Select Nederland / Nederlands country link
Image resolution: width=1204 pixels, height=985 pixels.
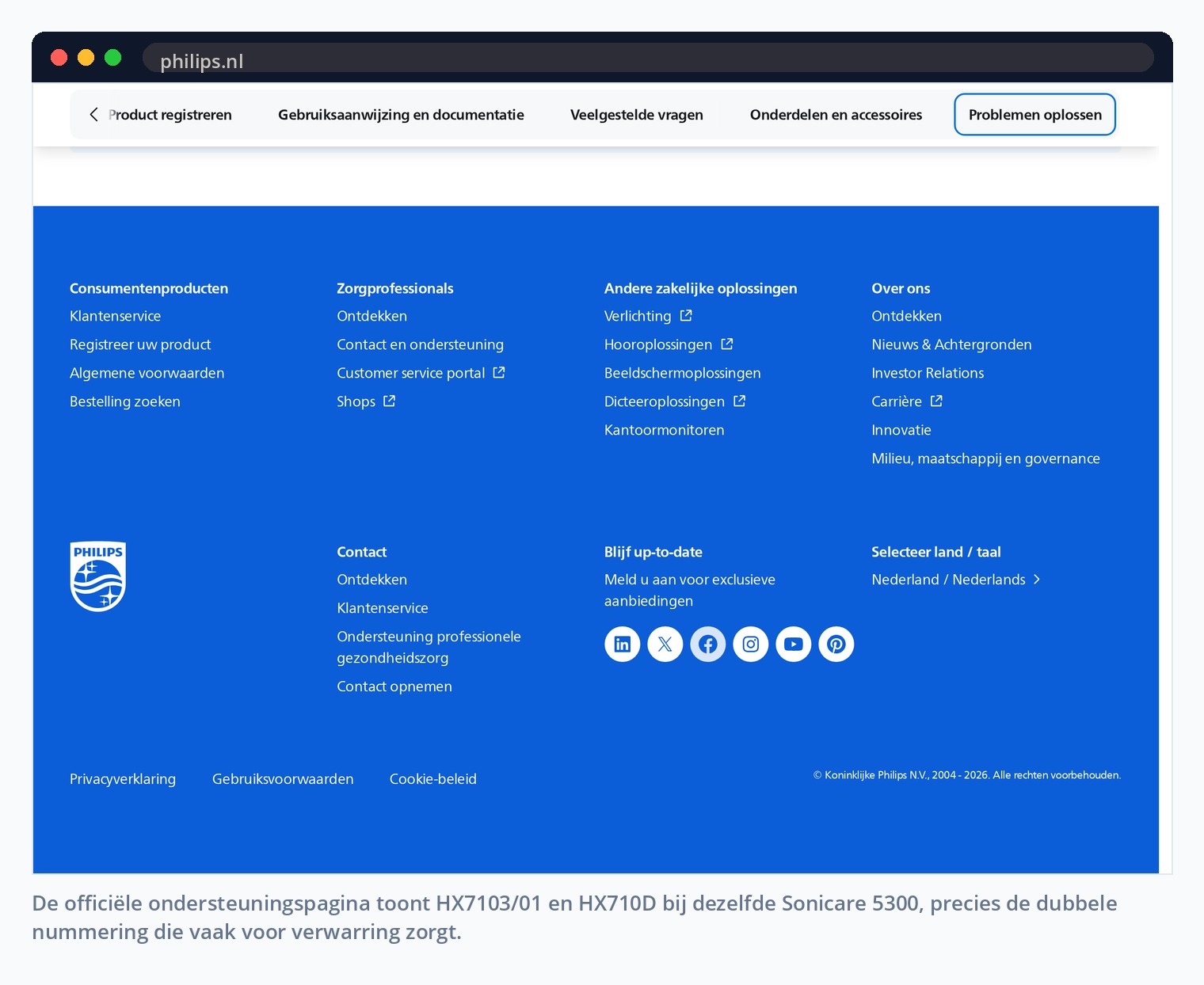(x=948, y=580)
